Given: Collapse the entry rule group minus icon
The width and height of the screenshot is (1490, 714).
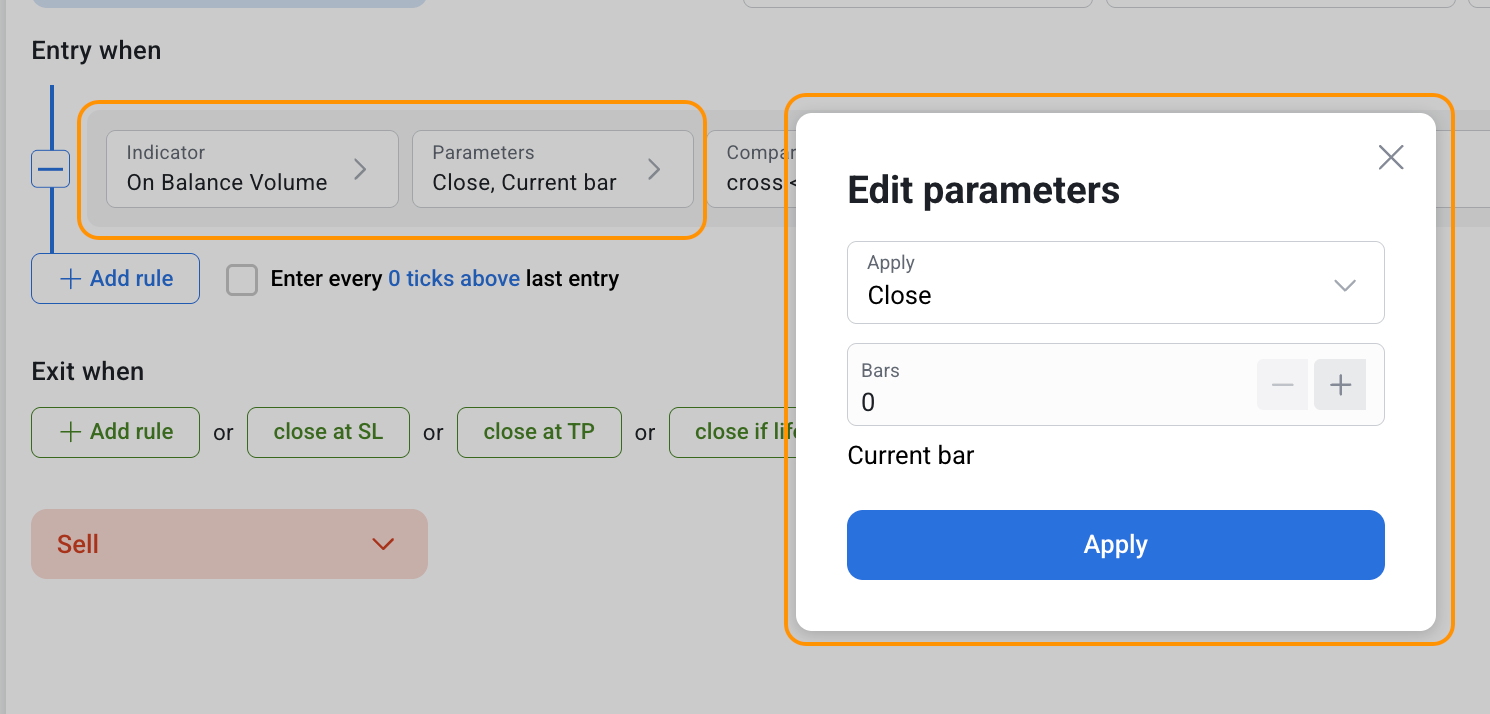Looking at the screenshot, I should (50, 169).
